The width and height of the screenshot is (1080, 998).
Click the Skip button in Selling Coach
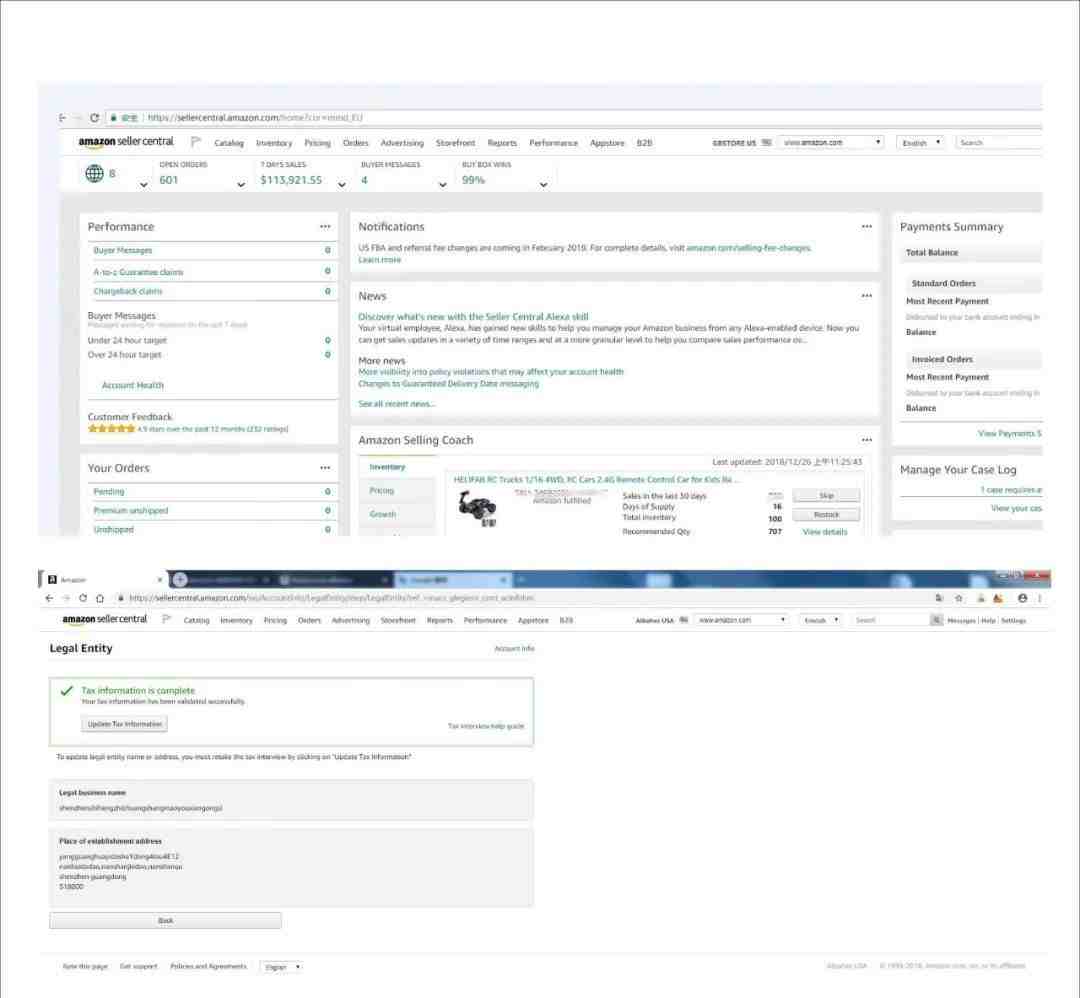click(x=826, y=495)
